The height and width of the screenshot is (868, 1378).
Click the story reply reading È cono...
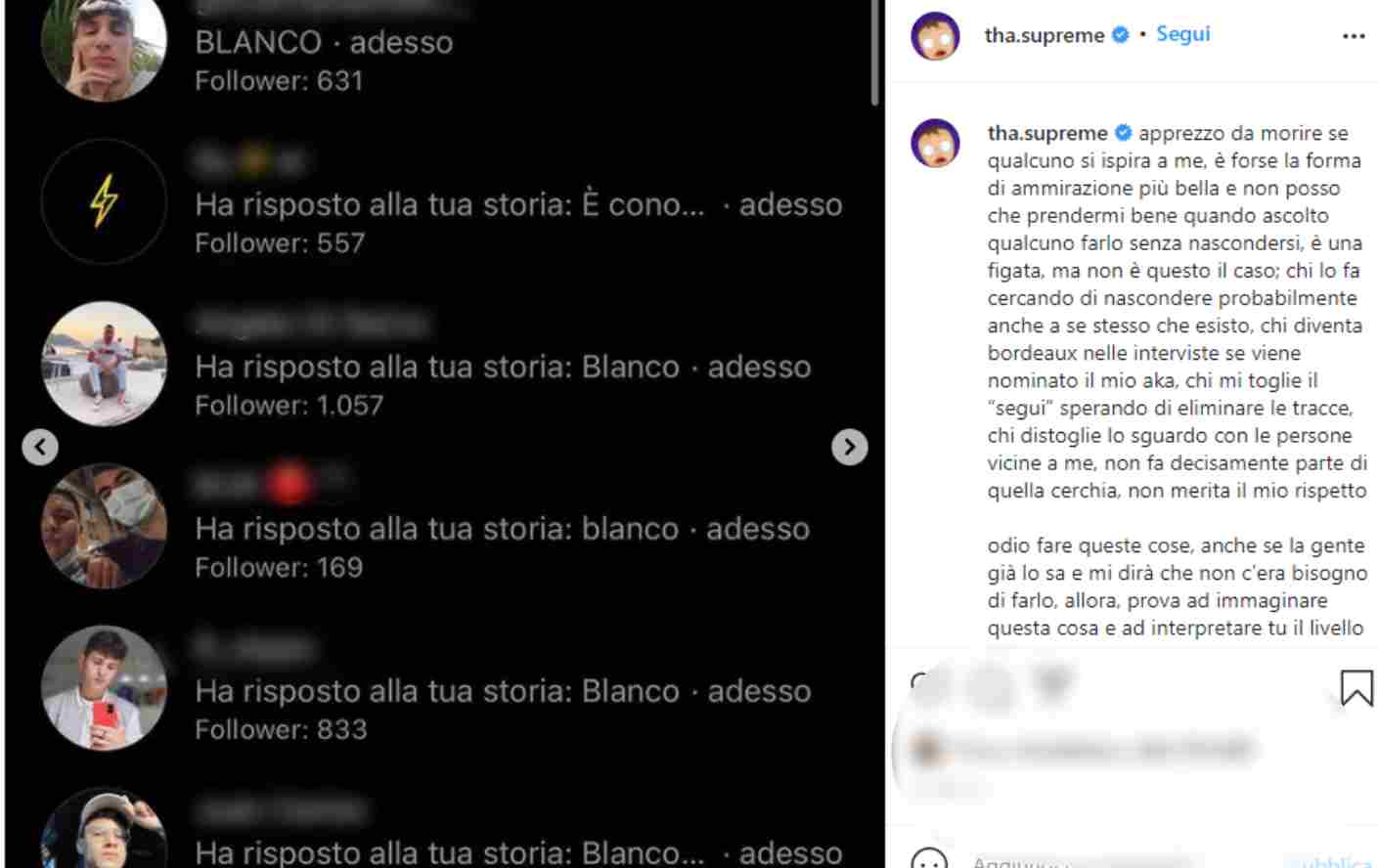click(450, 204)
